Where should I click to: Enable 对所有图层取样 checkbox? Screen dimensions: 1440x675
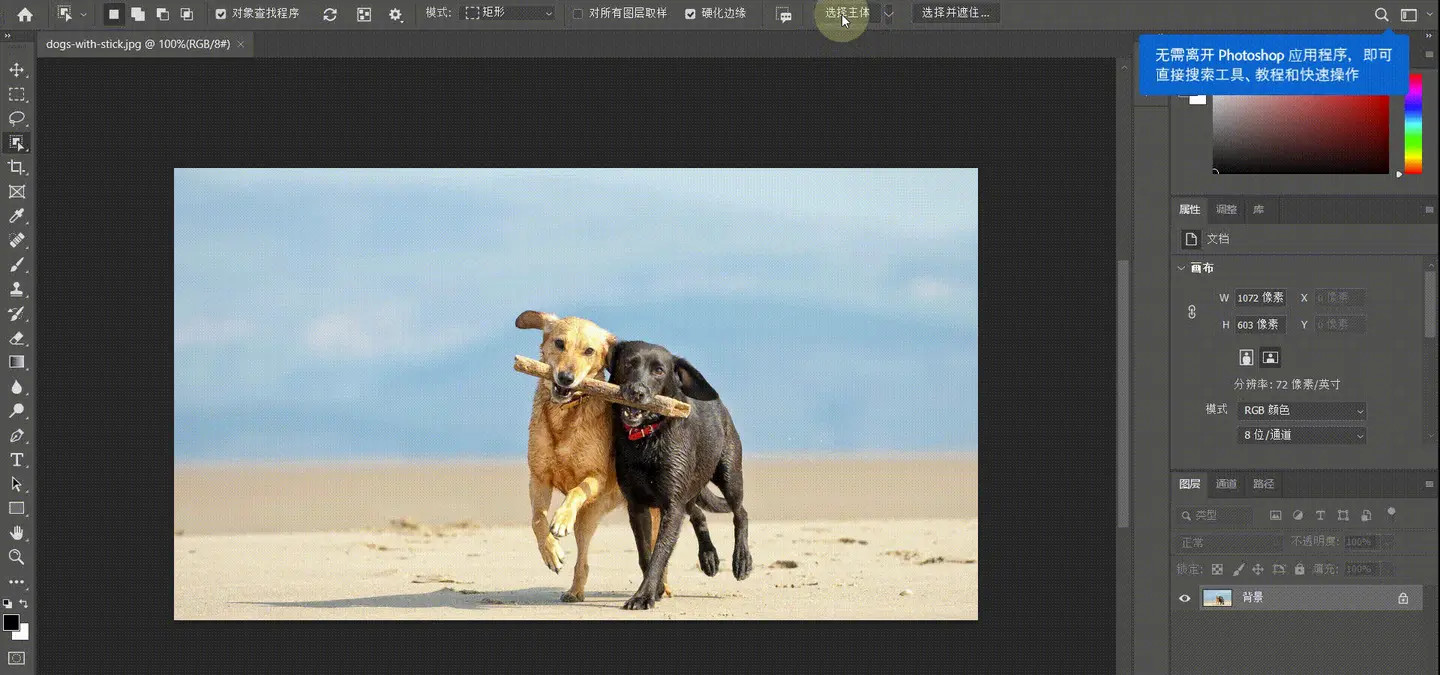coord(578,14)
